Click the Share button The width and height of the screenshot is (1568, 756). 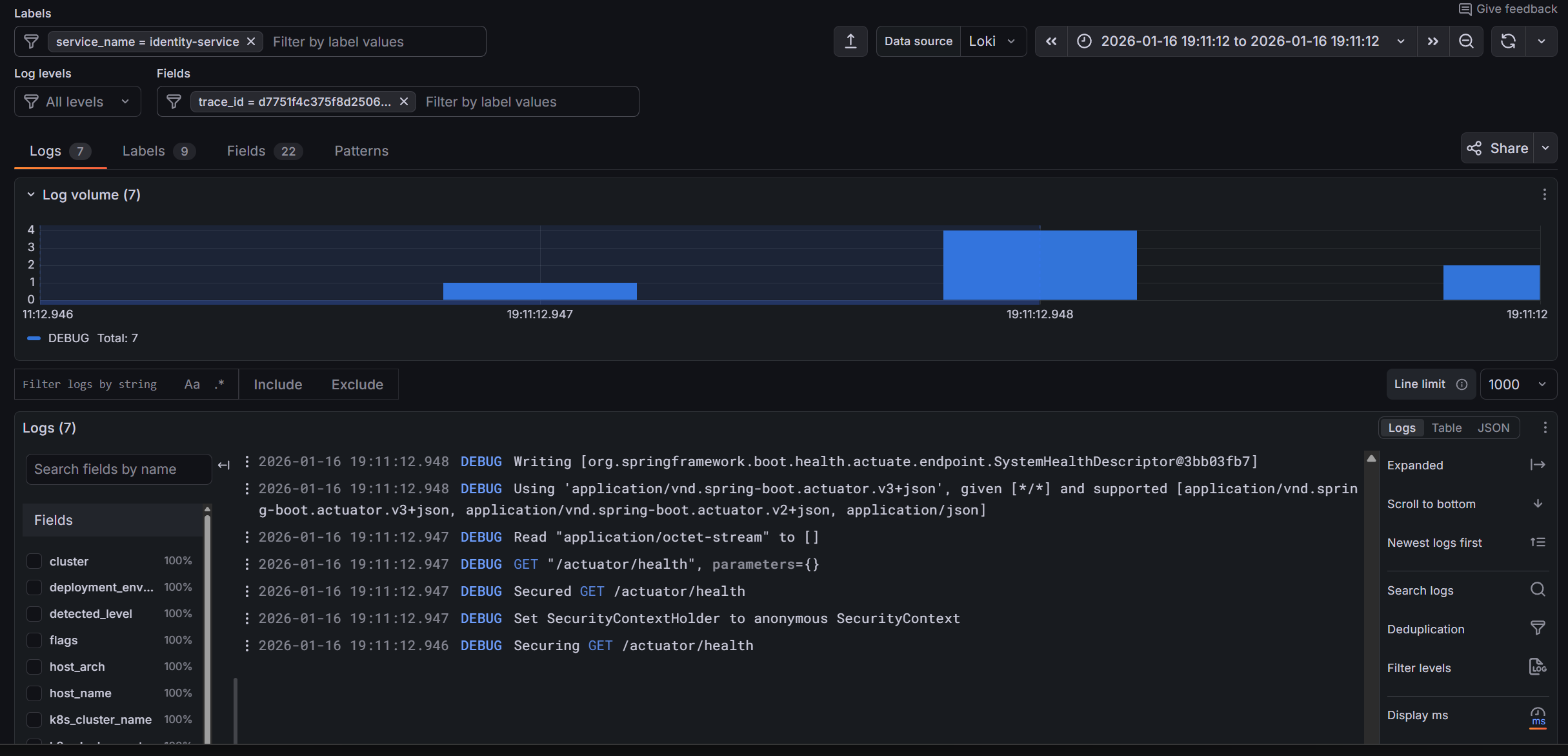pyautogui.click(x=1497, y=148)
